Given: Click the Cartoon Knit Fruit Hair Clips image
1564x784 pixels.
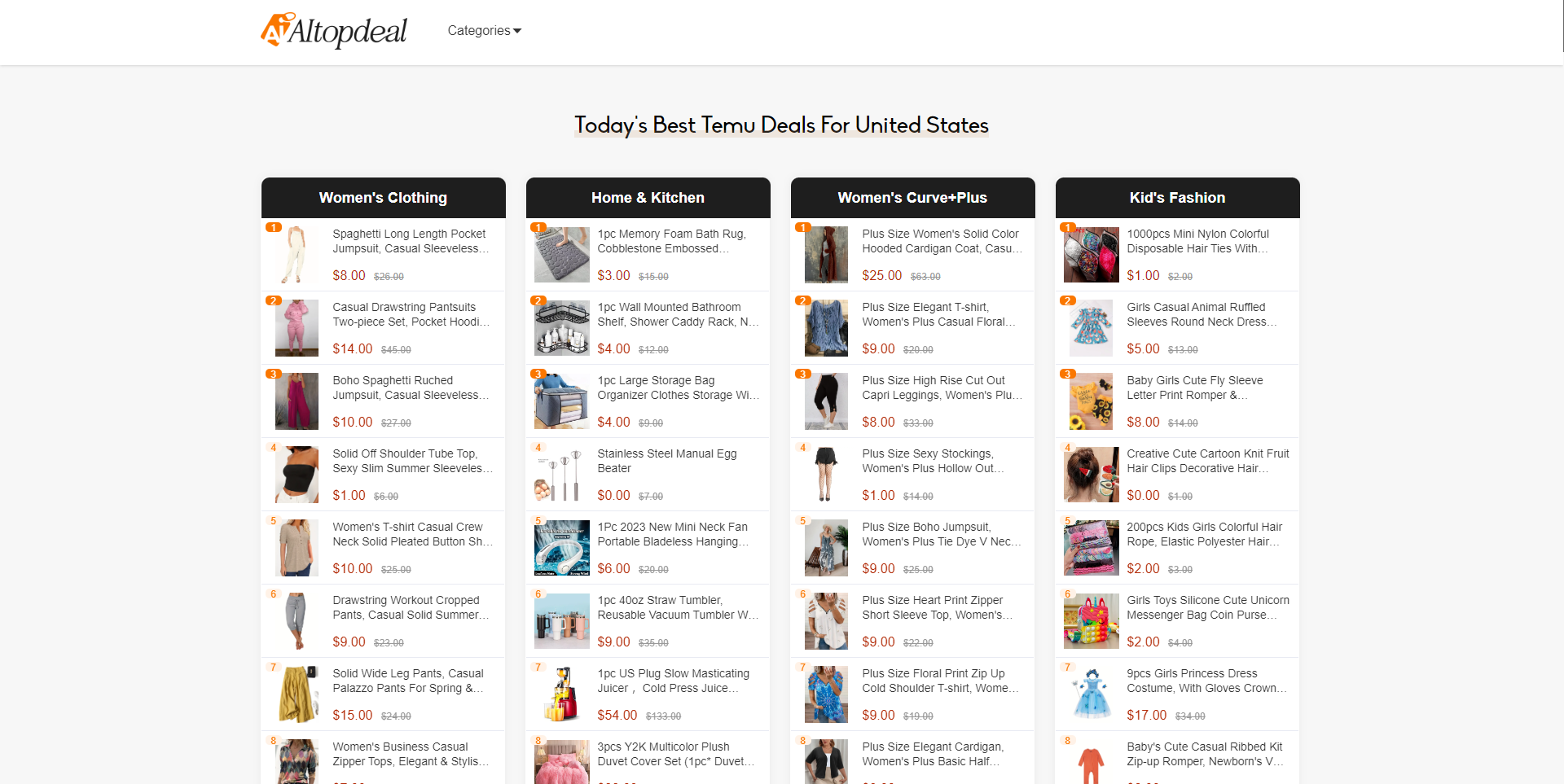Looking at the screenshot, I should (x=1091, y=475).
